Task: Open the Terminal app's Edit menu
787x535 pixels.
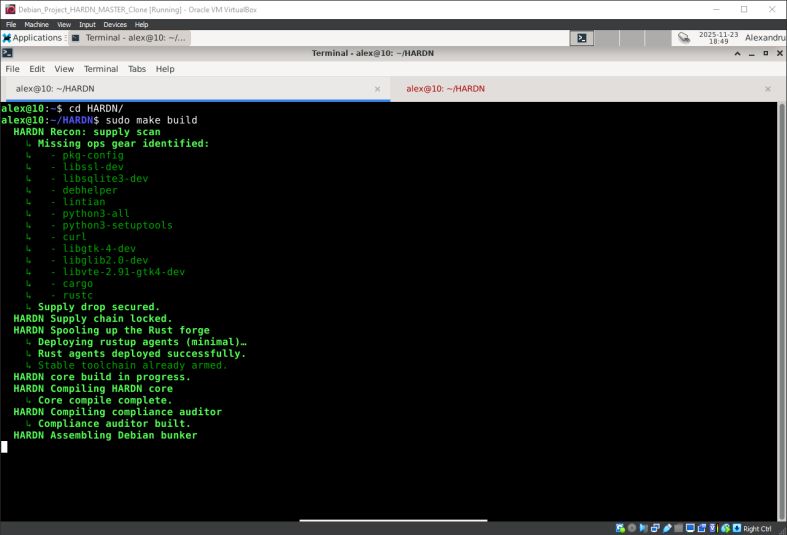Action: (x=37, y=69)
